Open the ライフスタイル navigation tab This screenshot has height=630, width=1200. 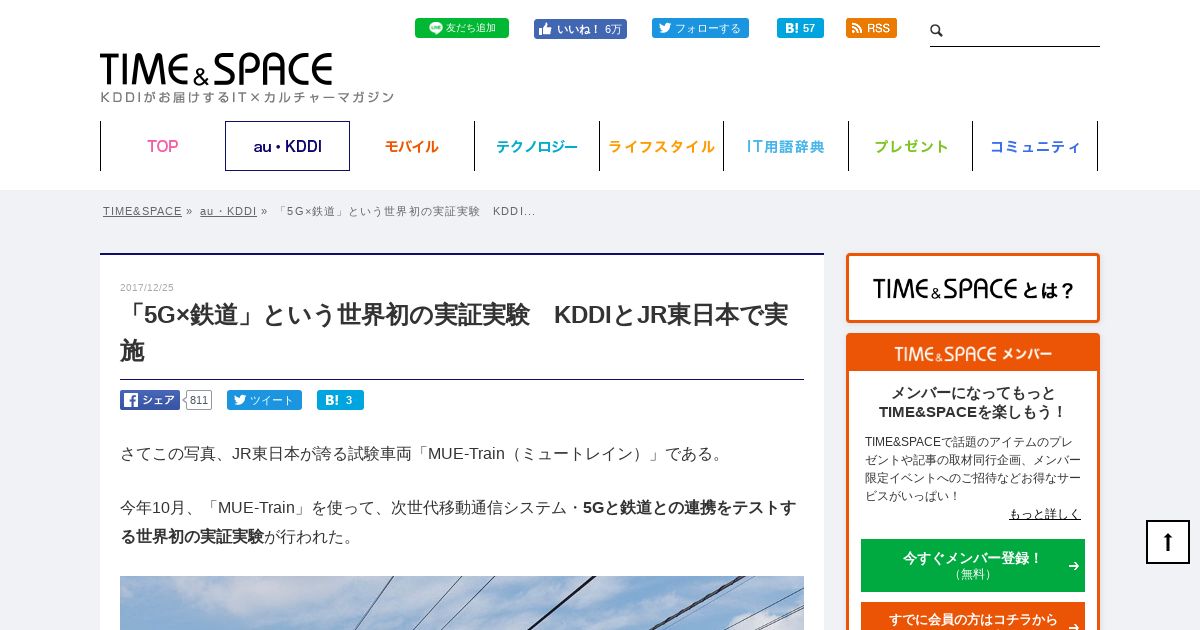click(661, 146)
